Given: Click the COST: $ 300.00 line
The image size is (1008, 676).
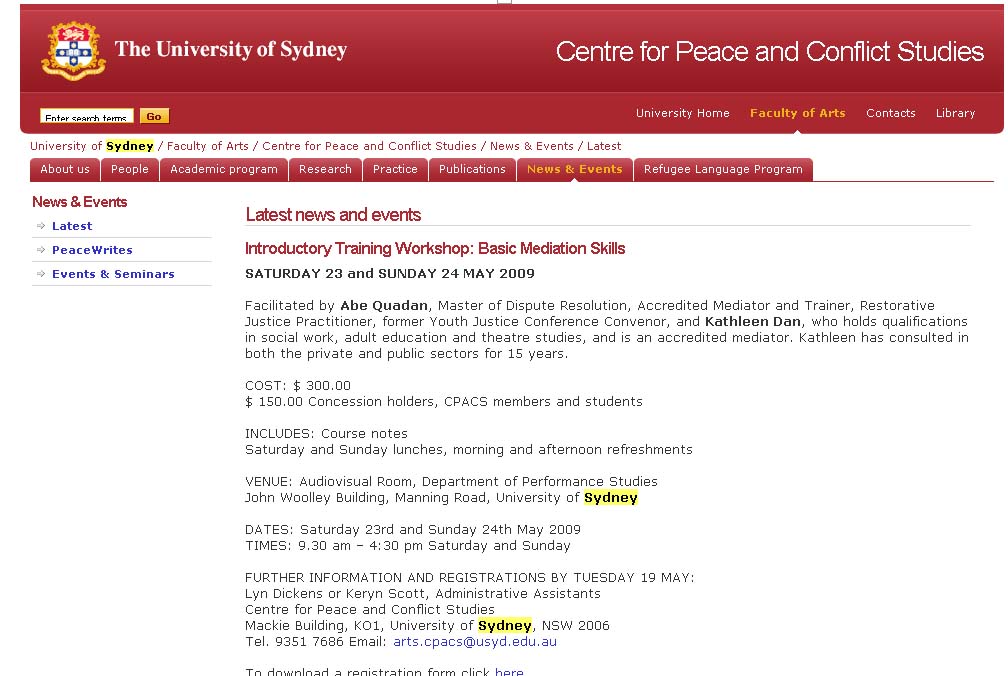Looking at the screenshot, I should 298,386.
